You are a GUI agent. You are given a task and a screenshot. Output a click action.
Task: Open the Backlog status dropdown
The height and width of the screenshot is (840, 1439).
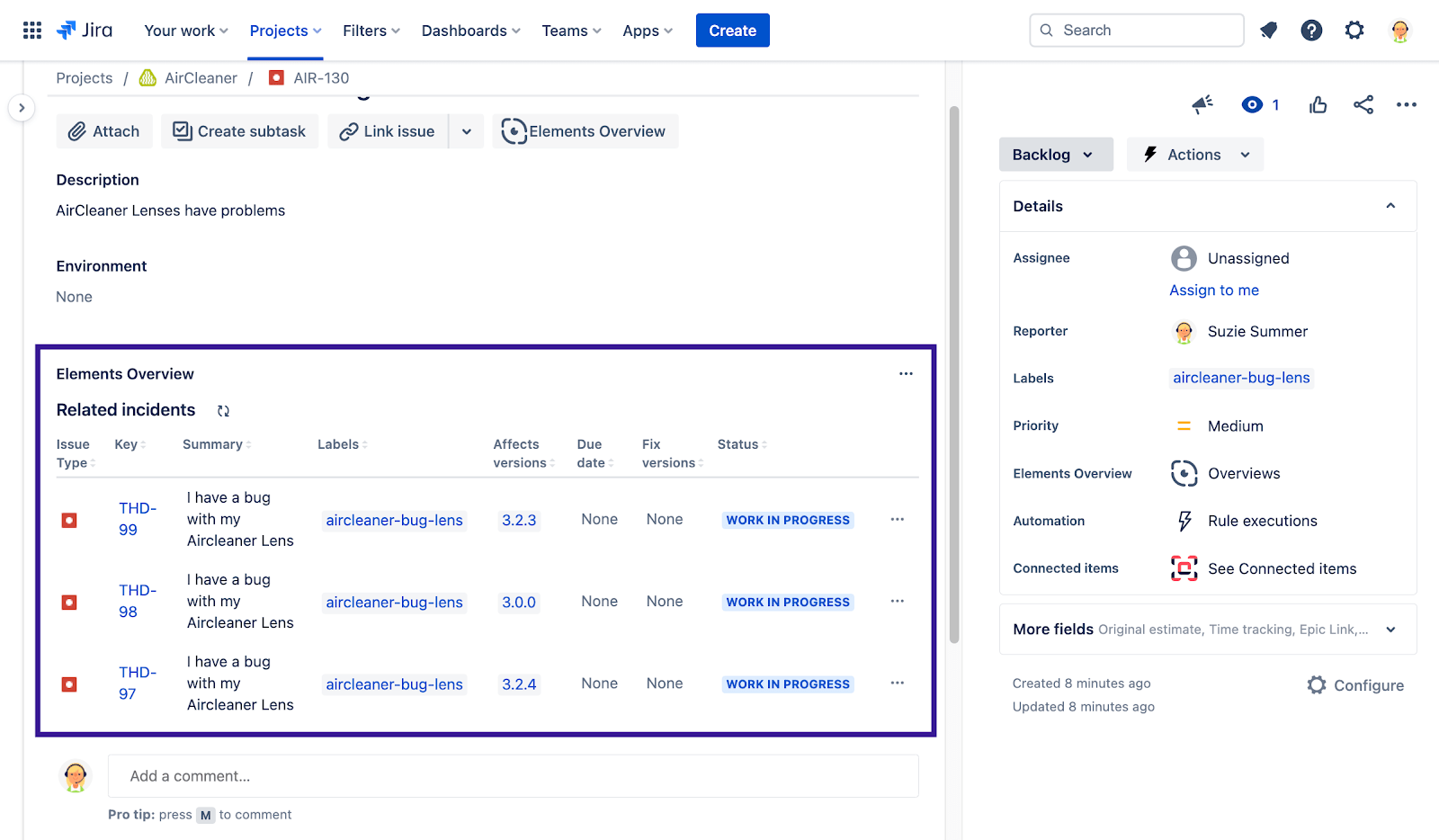(x=1055, y=154)
